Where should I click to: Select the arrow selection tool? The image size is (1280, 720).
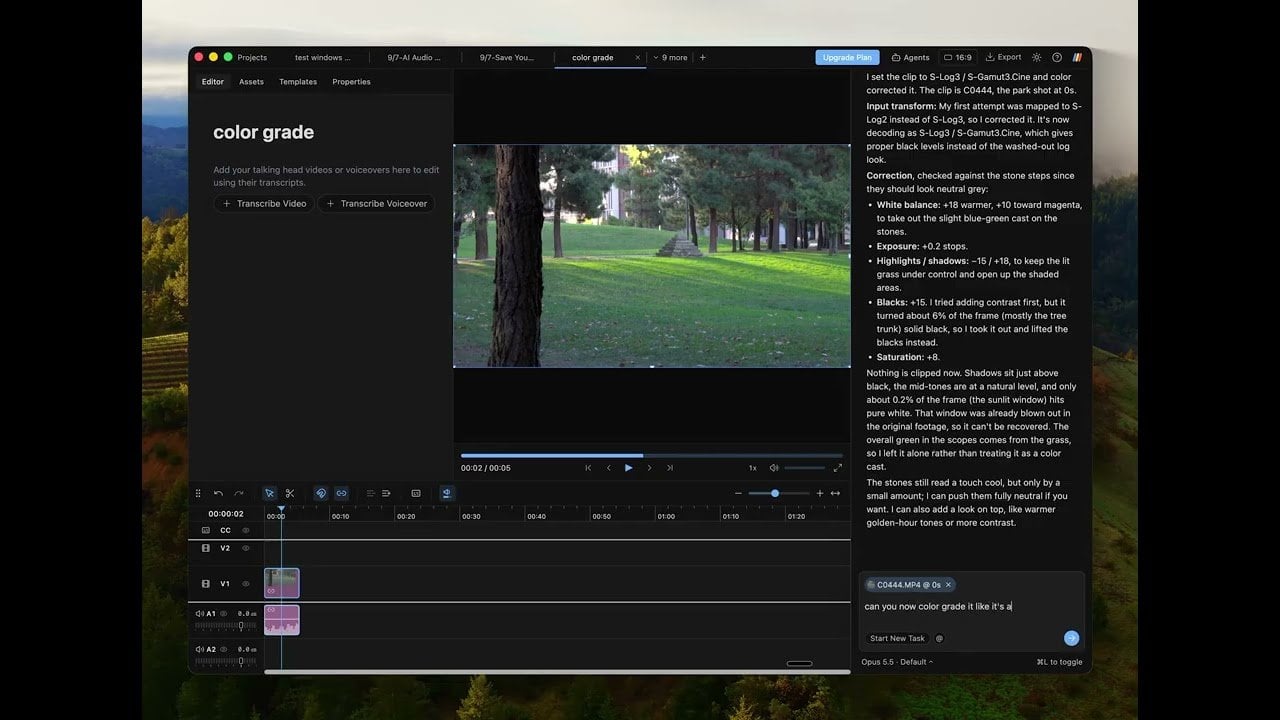pyautogui.click(x=269, y=493)
